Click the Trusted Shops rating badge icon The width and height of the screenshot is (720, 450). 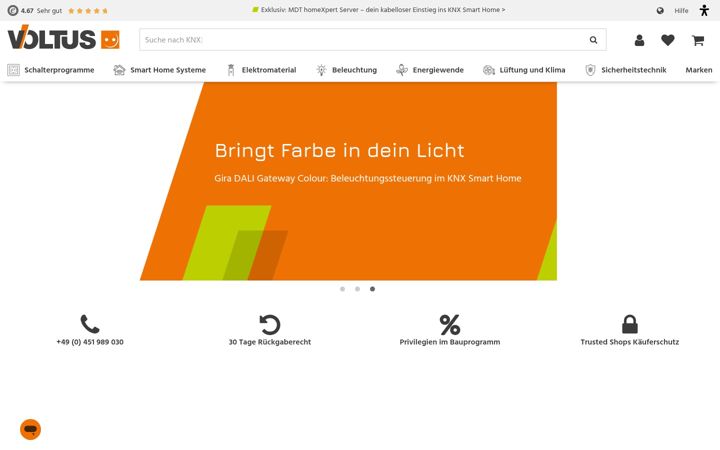click(13, 10)
